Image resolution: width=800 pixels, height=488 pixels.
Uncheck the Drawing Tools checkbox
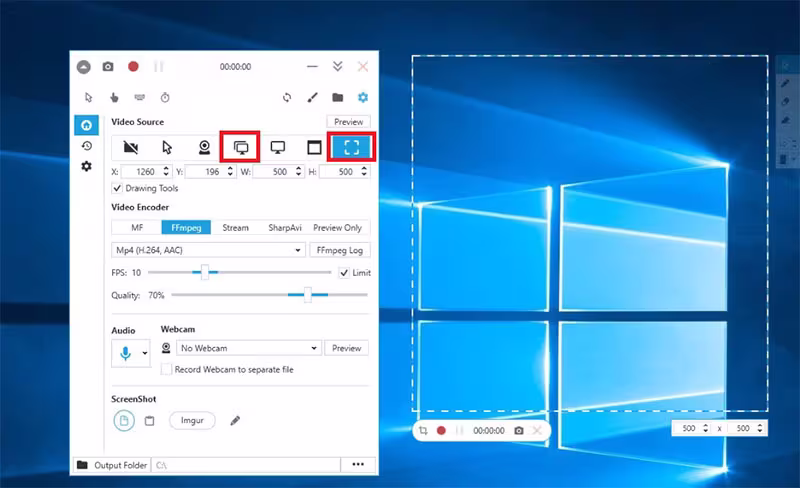[117, 188]
